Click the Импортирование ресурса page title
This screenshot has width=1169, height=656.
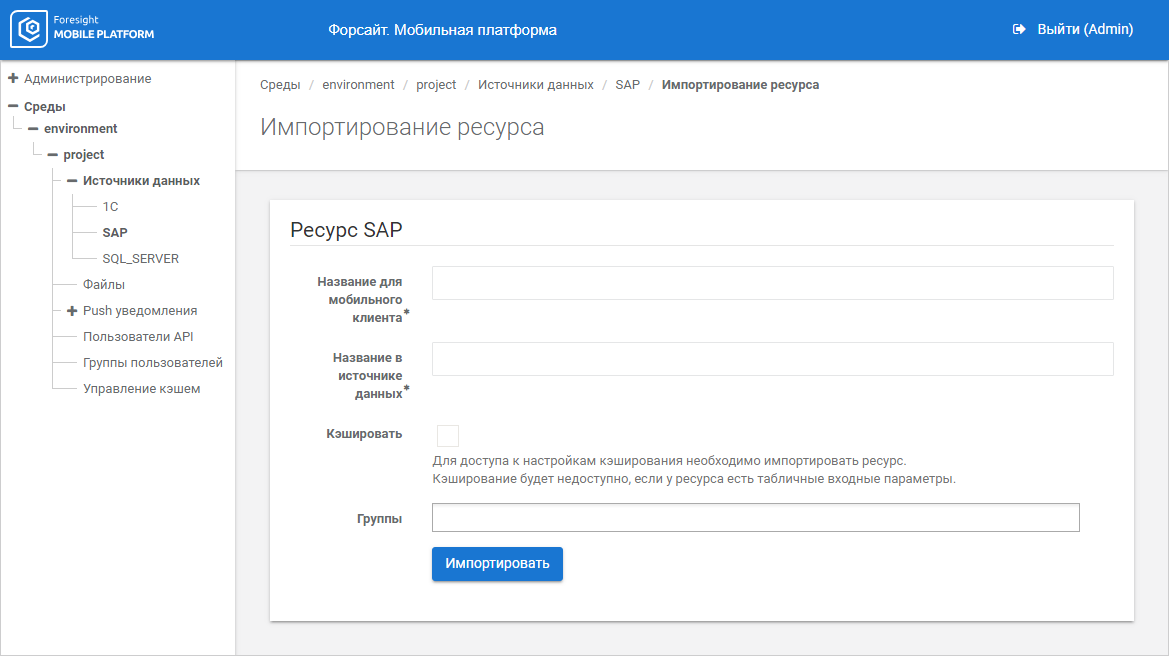[x=402, y=127]
